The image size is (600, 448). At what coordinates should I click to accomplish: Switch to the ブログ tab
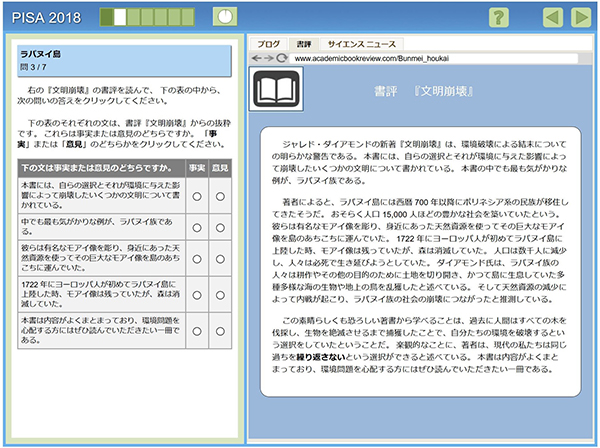pyautogui.click(x=269, y=44)
